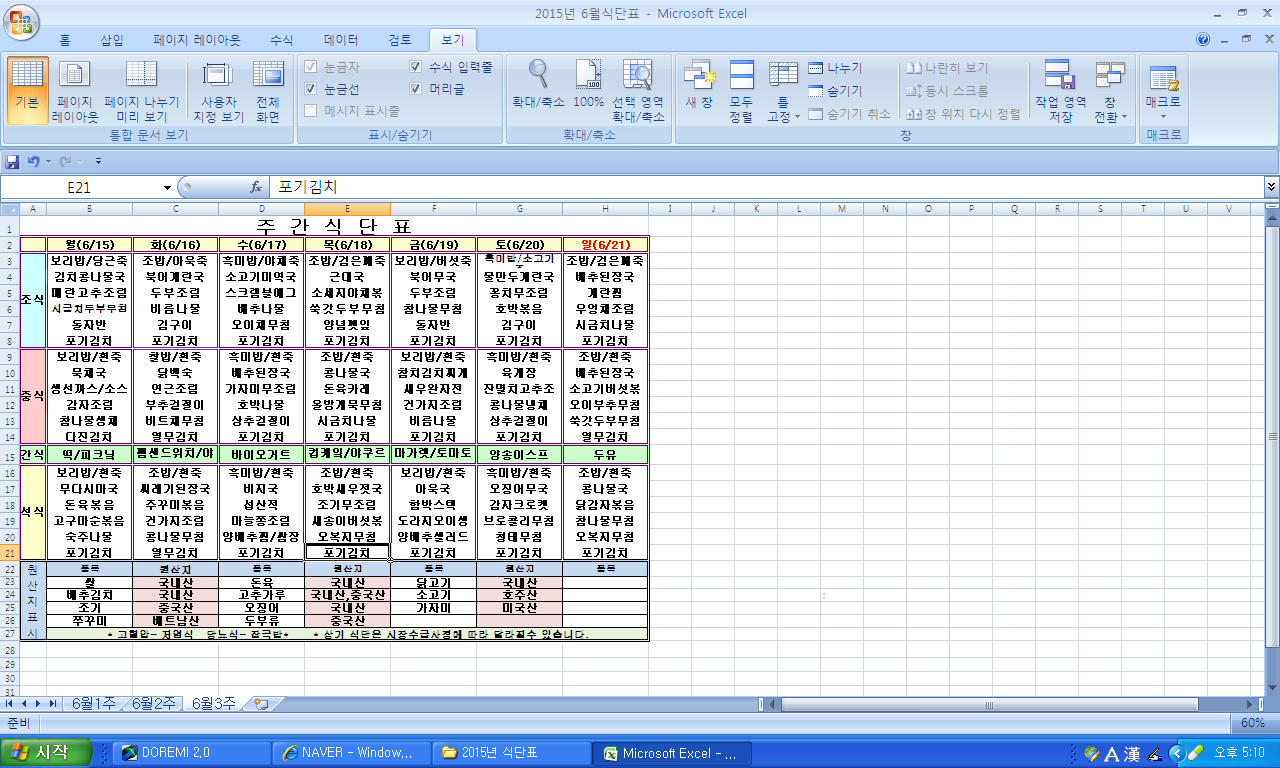Uncheck the 수식 입력줄 checkbox

pos(416,67)
